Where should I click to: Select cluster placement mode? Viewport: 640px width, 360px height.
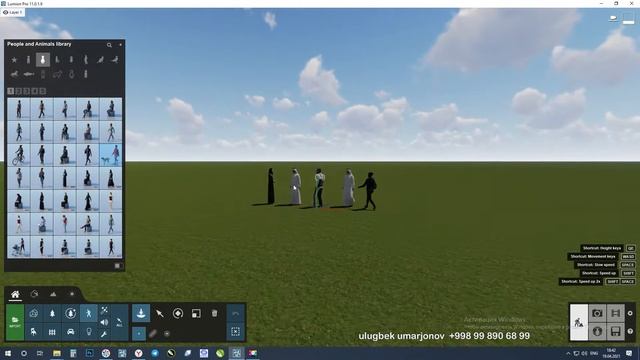tap(167, 334)
